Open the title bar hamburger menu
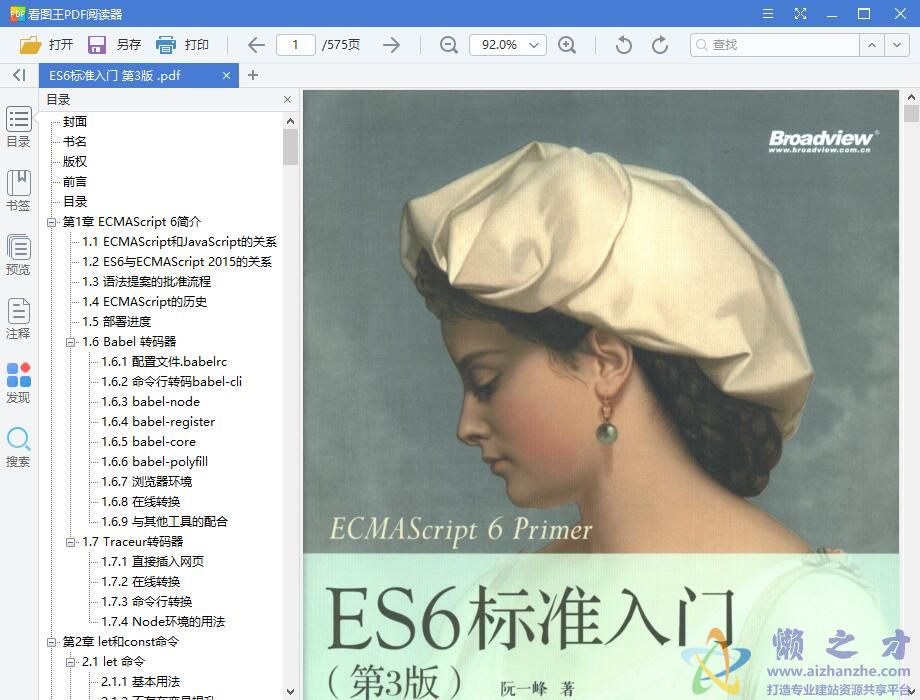The image size is (920, 700). coord(767,13)
